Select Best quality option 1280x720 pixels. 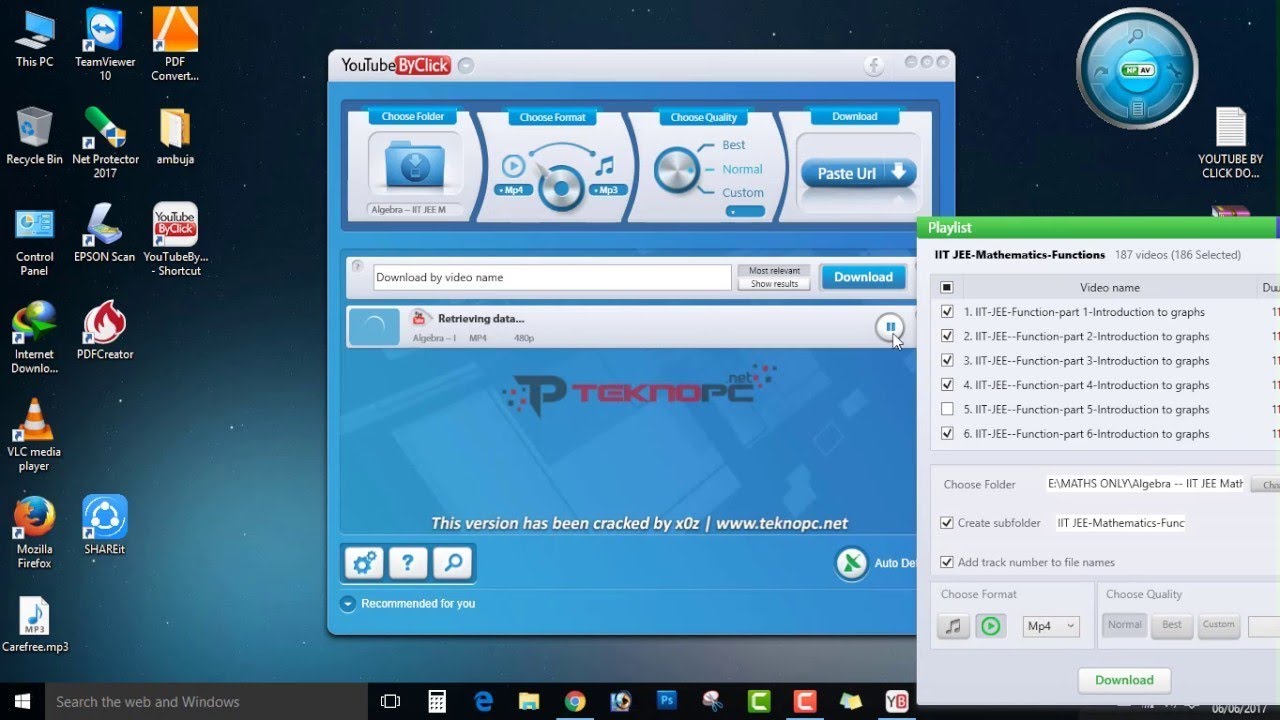pos(734,145)
